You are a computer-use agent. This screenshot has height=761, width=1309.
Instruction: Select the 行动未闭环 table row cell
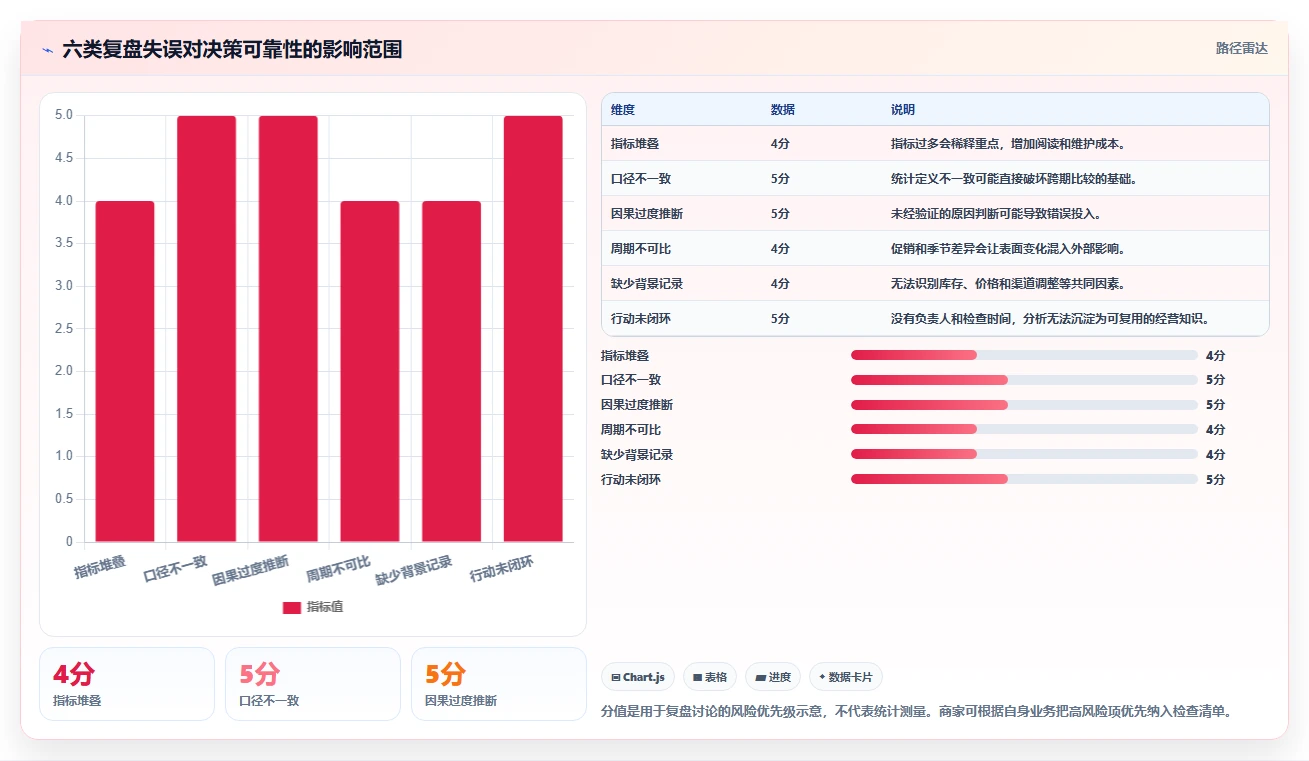641,319
